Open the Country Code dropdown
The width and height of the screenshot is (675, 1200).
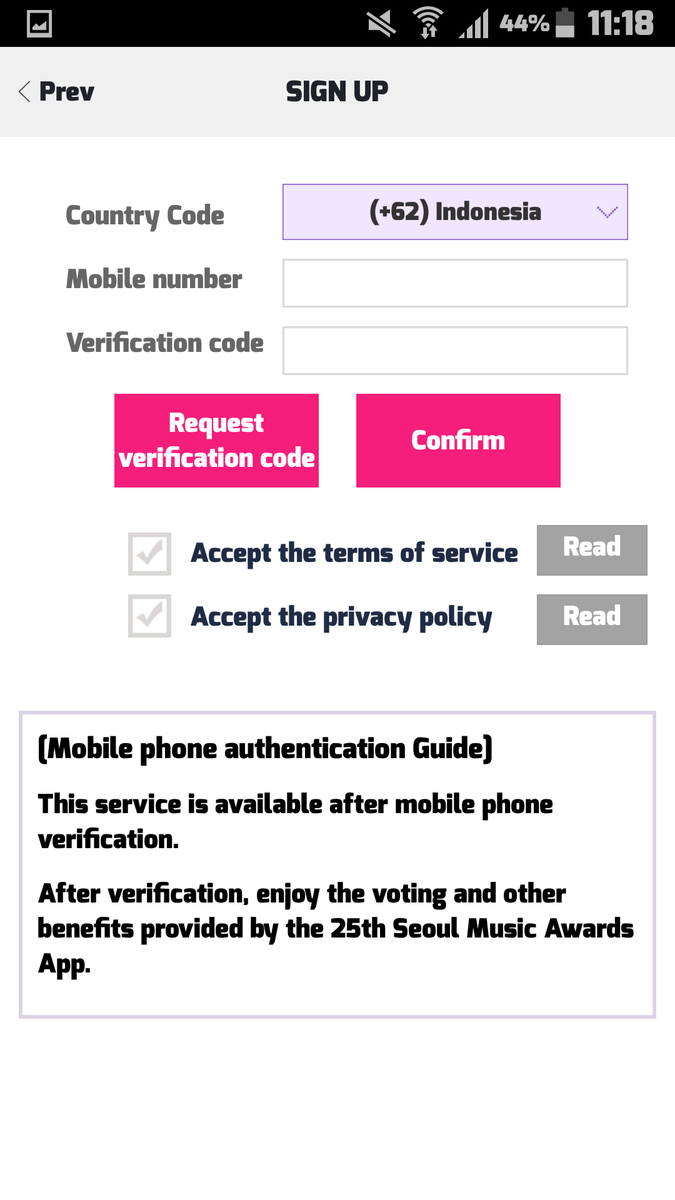click(455, 212)
